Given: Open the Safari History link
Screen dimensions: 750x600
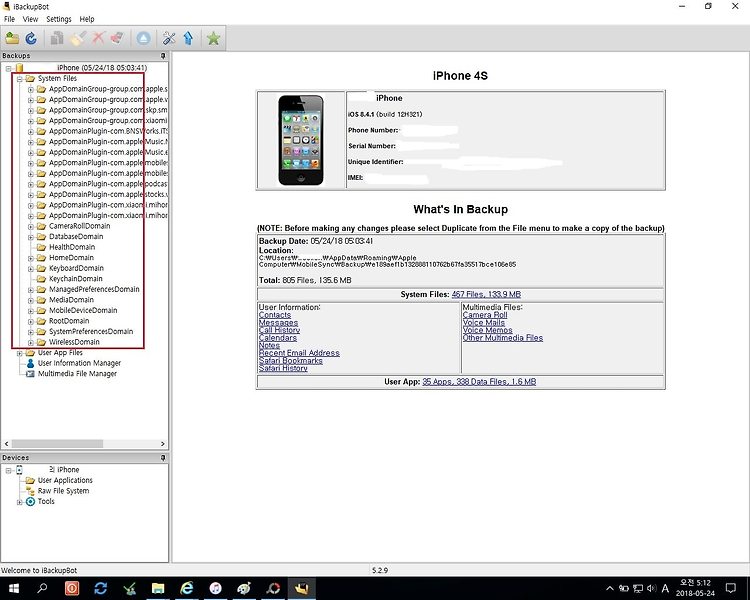Looking at the screenshot, I should (283, 368).
